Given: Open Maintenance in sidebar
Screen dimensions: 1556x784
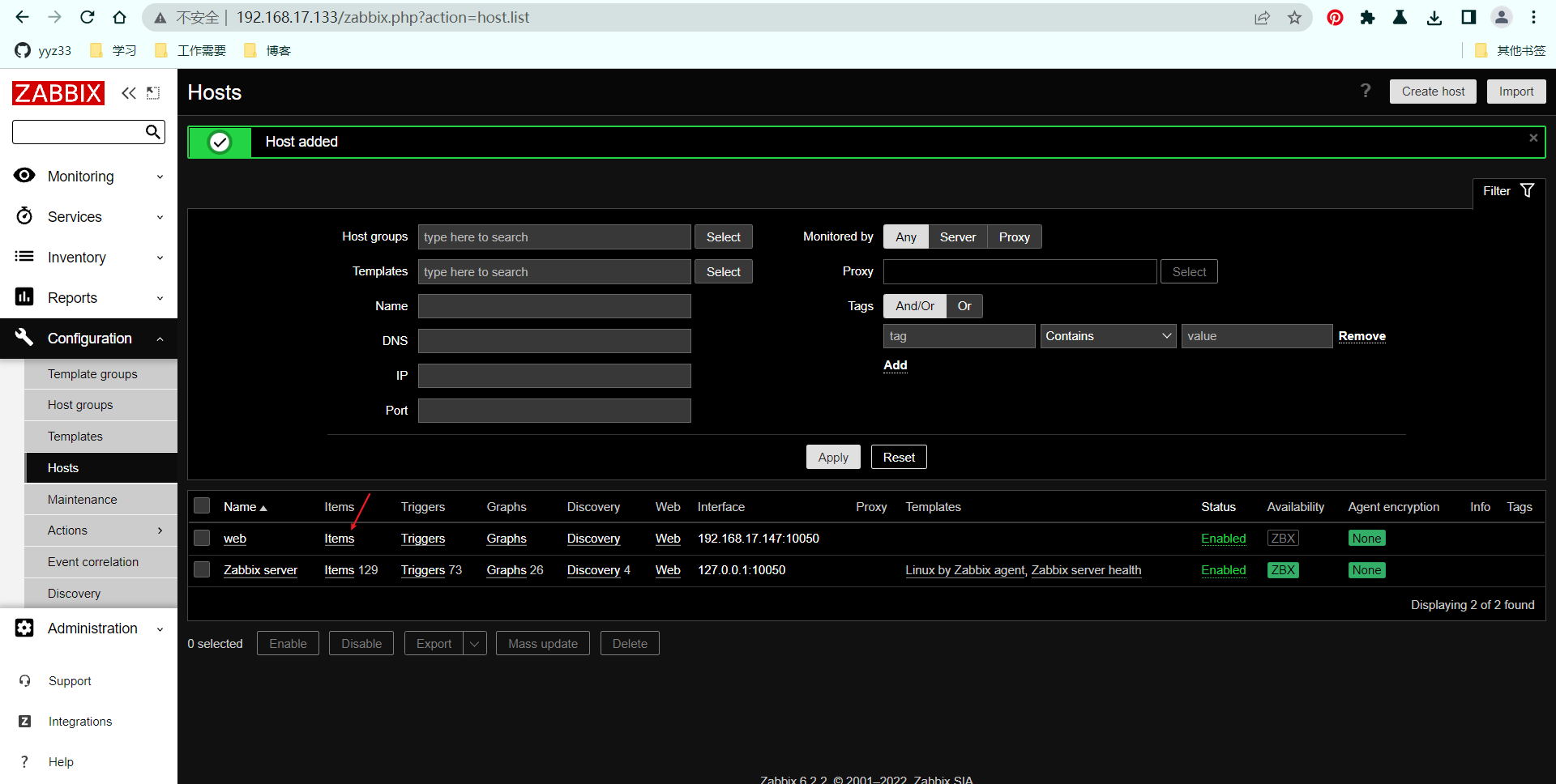Looking at the screenshot, I should (x=83, y=499).
